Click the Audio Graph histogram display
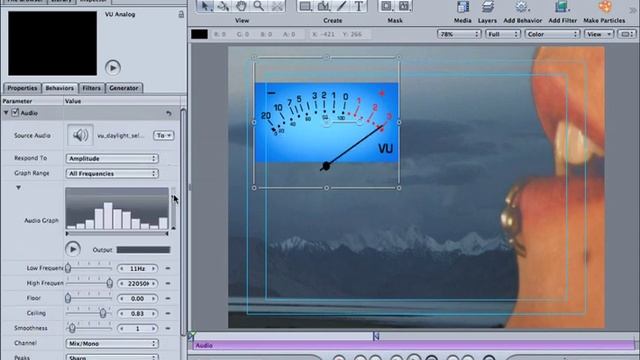The image size is (640, 360). [x=117, y=209]
